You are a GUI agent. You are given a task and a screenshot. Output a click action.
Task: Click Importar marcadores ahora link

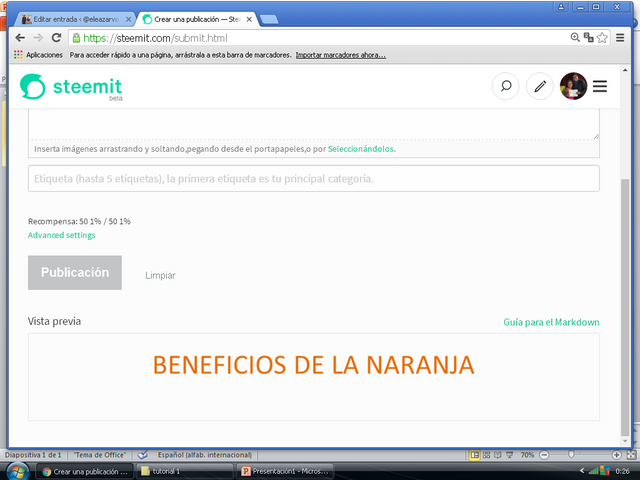tap(340, 55)
